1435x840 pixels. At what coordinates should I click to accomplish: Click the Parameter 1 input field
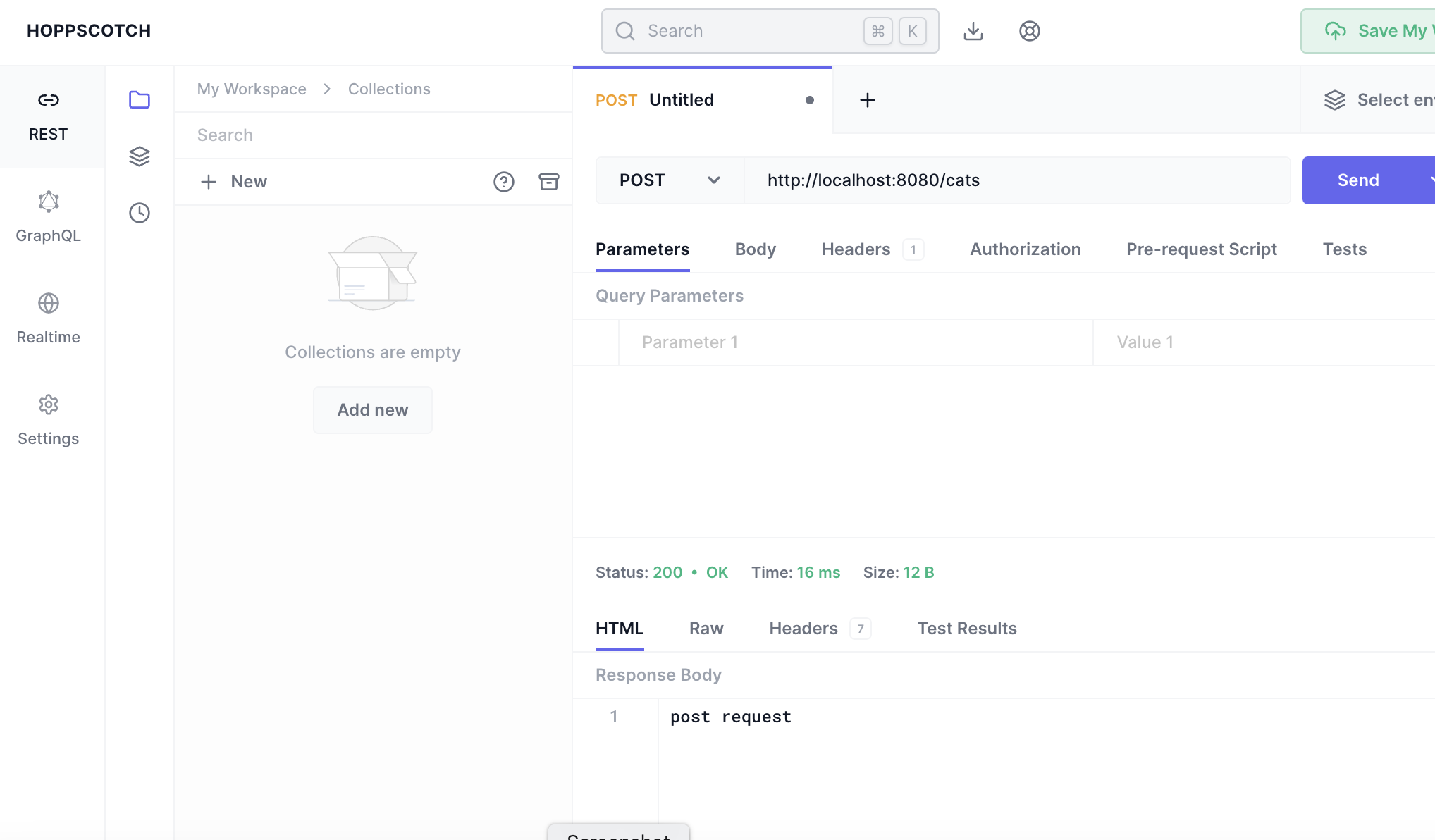tap(854, 342)
